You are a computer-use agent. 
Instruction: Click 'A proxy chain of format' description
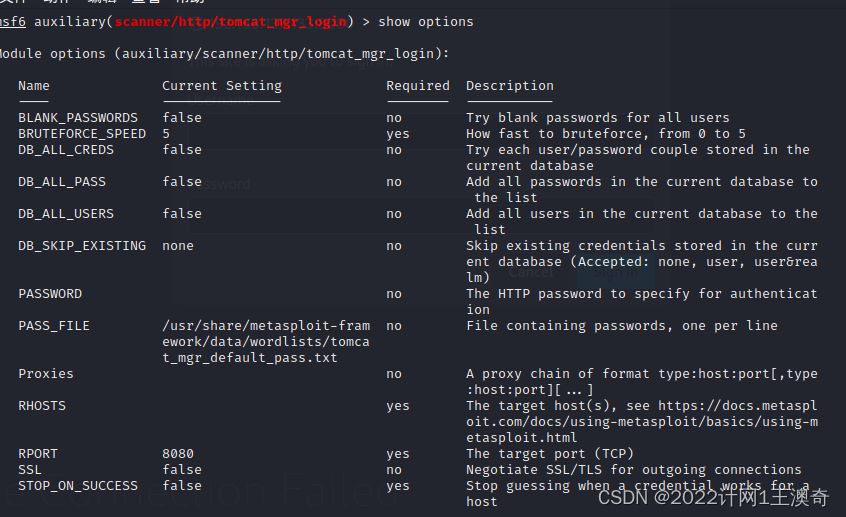coord(642,382)
